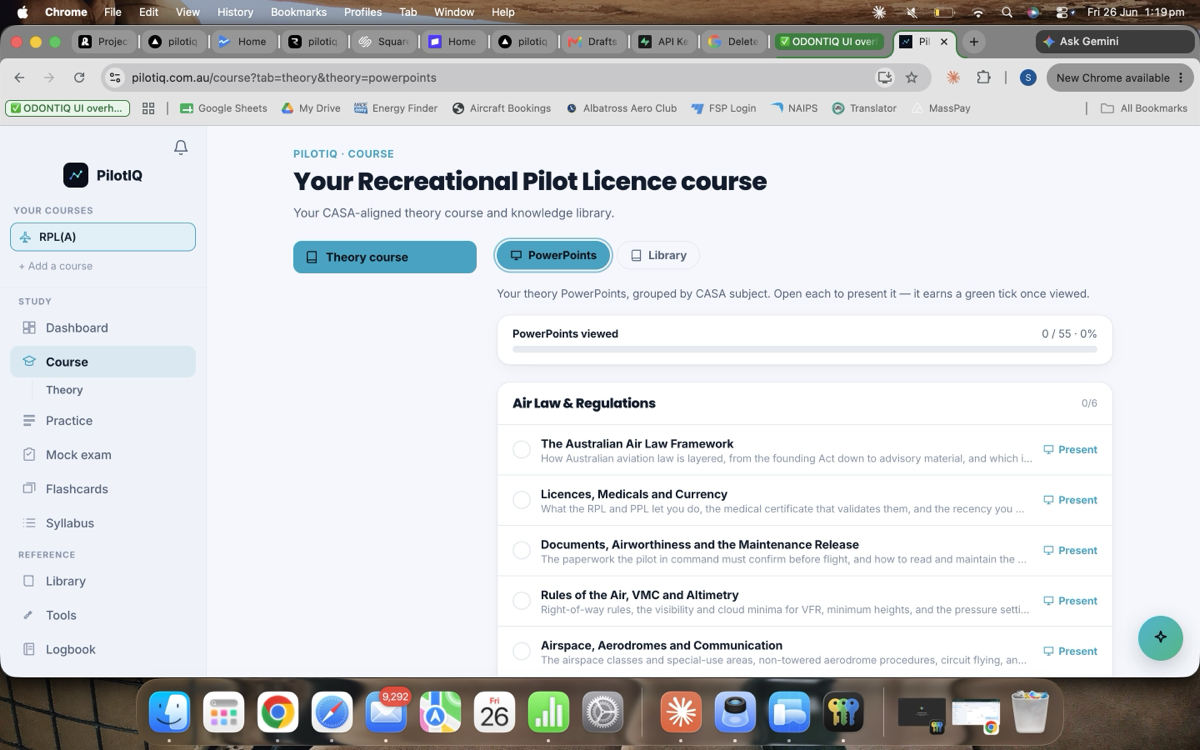Click the PowerPoints viewed progress bar
The height and width of the screenshot is (750, 1200).
click(x=805, y=349)
